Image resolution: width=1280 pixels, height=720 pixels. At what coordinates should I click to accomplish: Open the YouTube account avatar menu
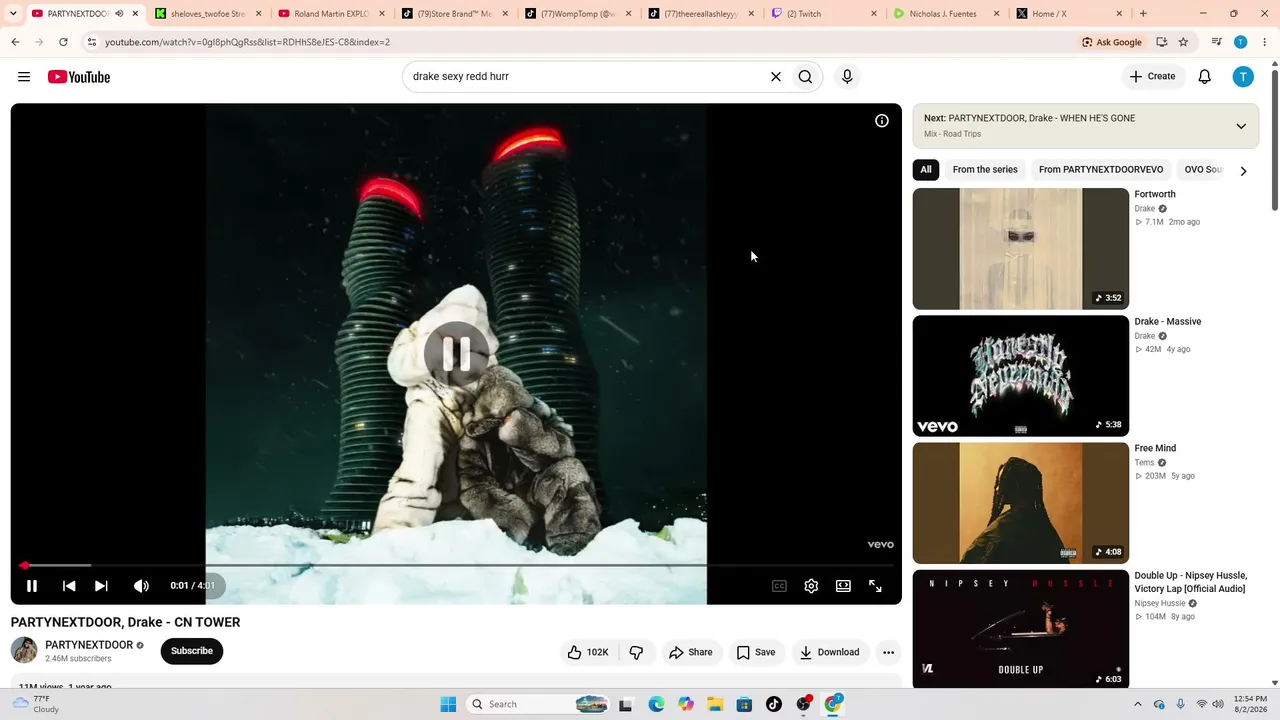coord(1243,77)
